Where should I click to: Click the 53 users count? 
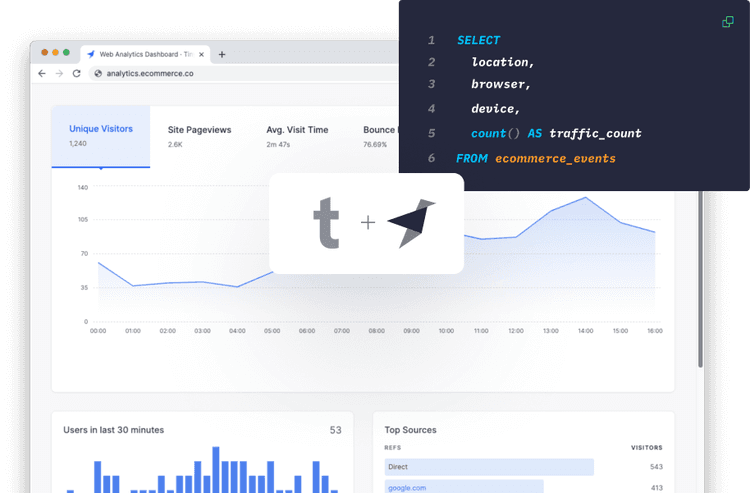[x=335, y=430]
